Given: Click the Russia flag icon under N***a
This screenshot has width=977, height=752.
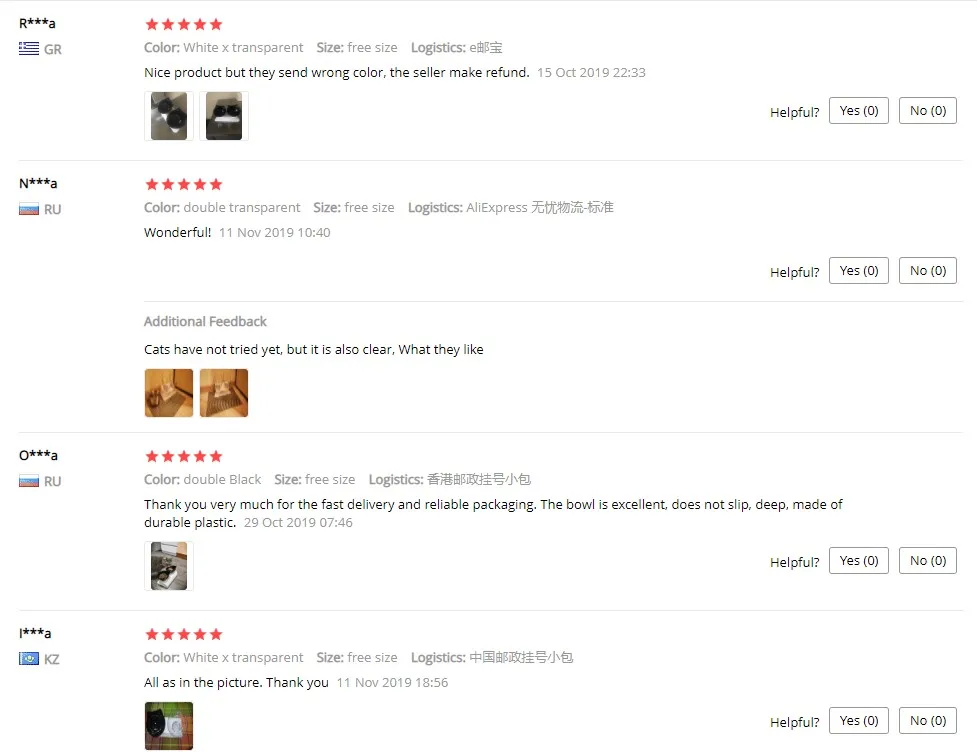Looking at the screenshot, I should click(29, 209).
